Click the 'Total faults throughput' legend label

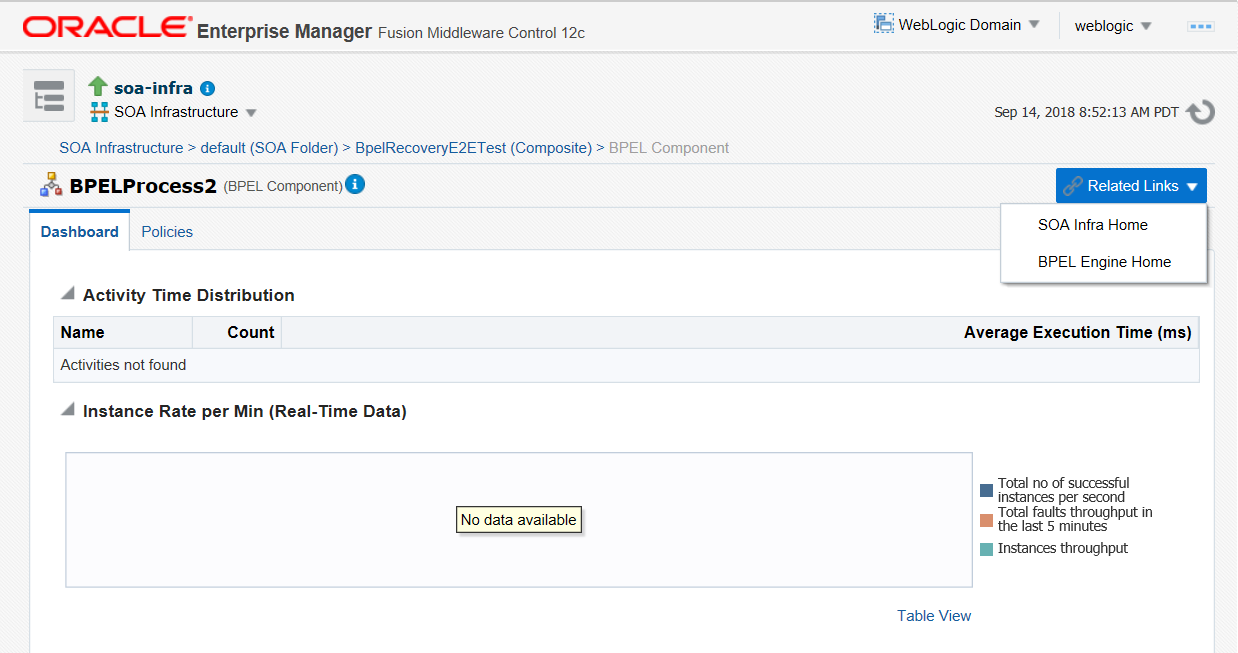point(1075,519)
